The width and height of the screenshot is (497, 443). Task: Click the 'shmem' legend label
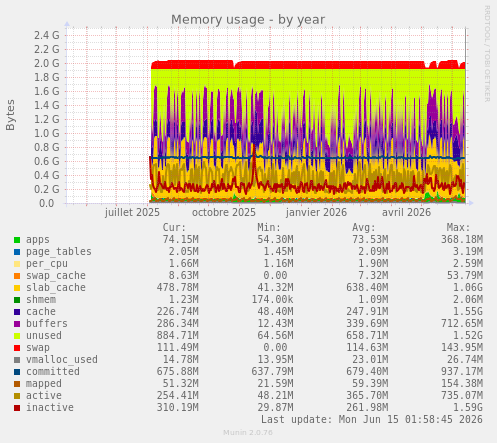pos(41,300)
